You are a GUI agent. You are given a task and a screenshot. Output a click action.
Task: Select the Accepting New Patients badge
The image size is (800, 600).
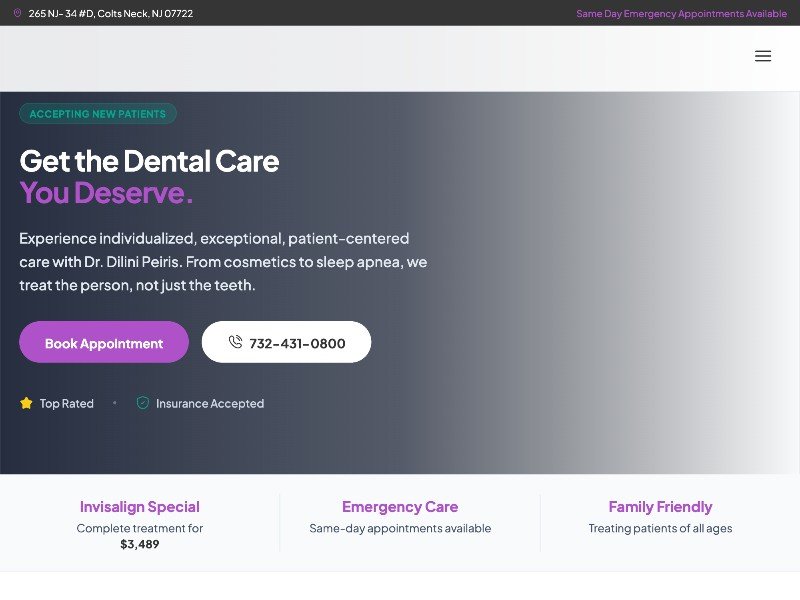pyautogui.click(x=98, y=114)
